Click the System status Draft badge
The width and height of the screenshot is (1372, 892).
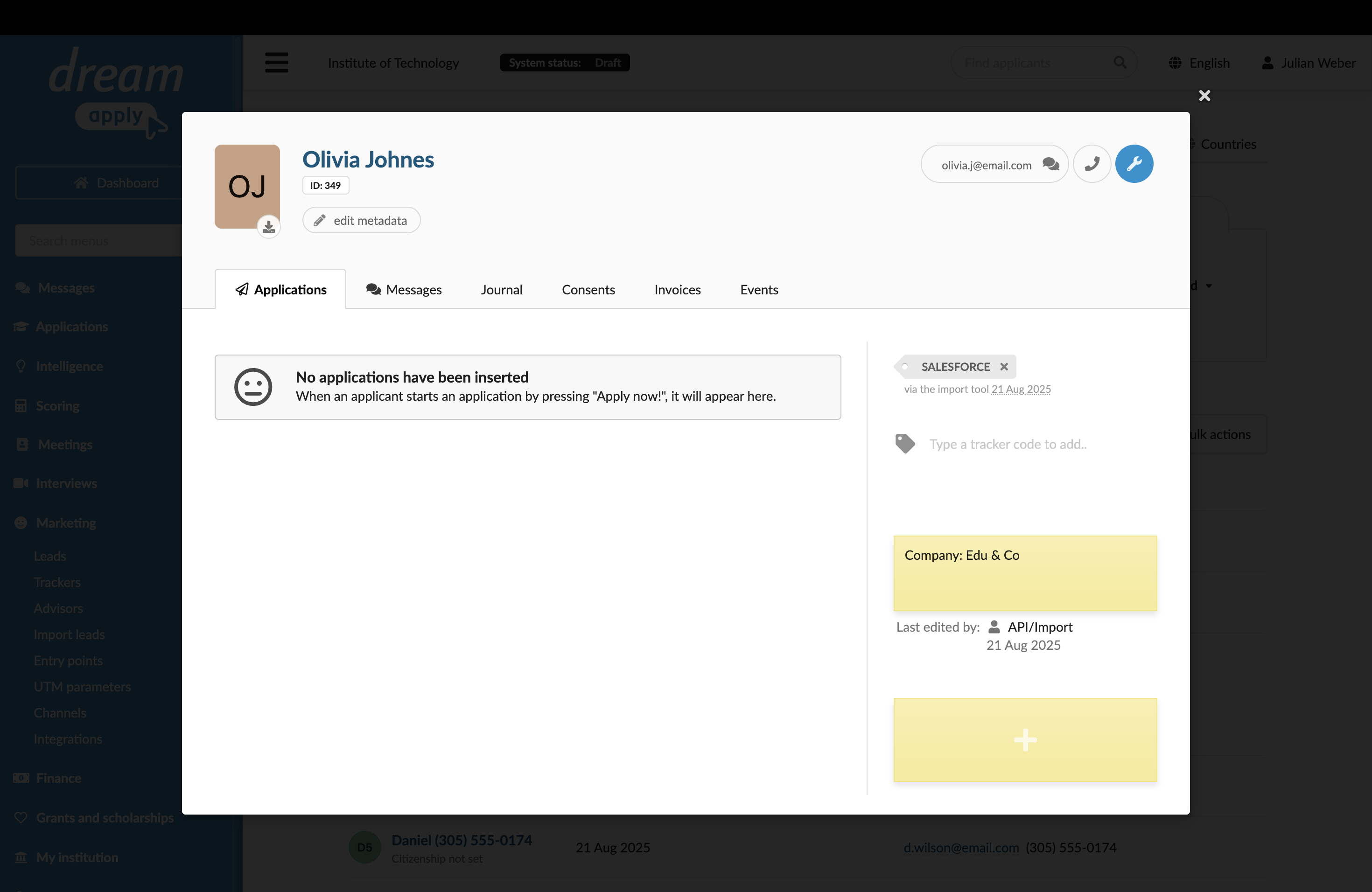(x=564, y=63)
